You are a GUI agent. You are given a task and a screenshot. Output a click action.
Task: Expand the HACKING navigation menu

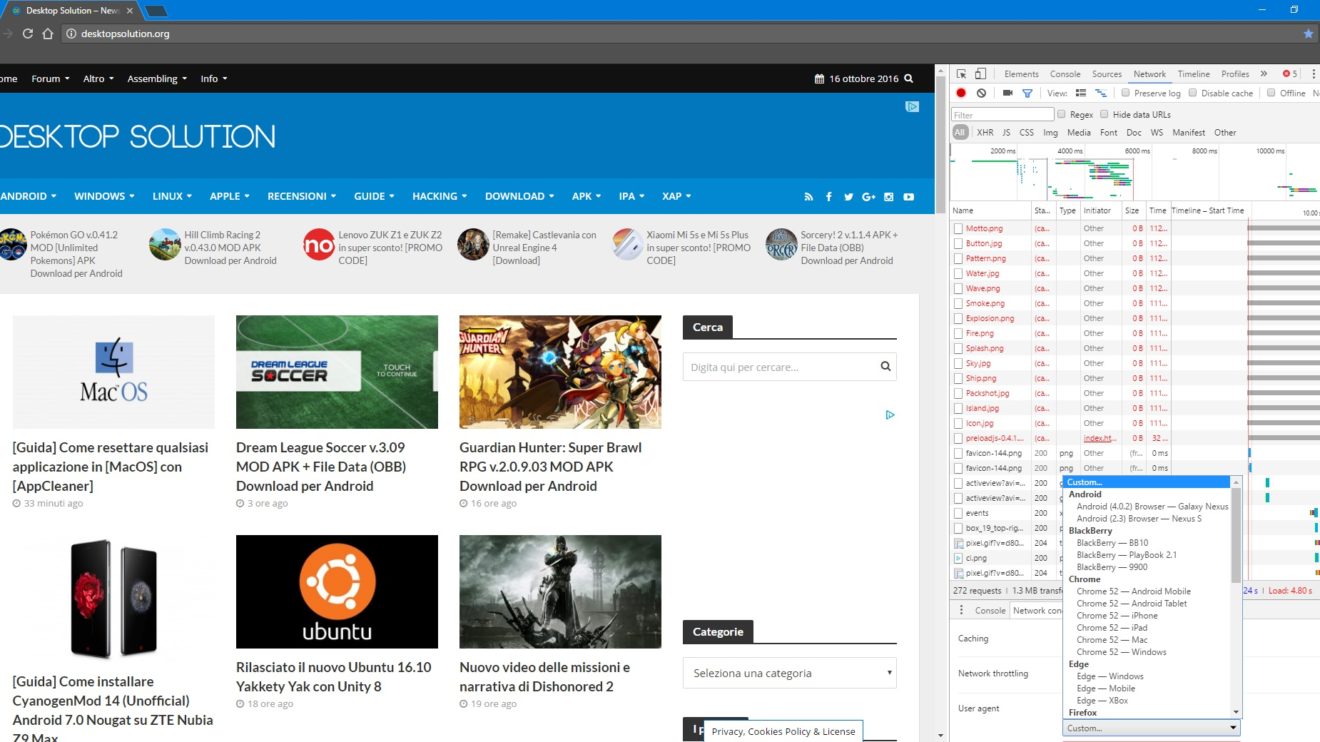[x=440, y=196]
